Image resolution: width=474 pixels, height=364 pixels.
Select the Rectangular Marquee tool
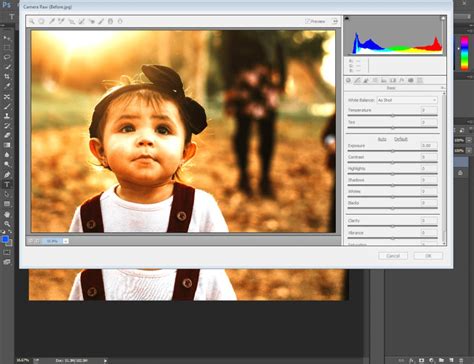pyautogui.click(x=7, y=47)
